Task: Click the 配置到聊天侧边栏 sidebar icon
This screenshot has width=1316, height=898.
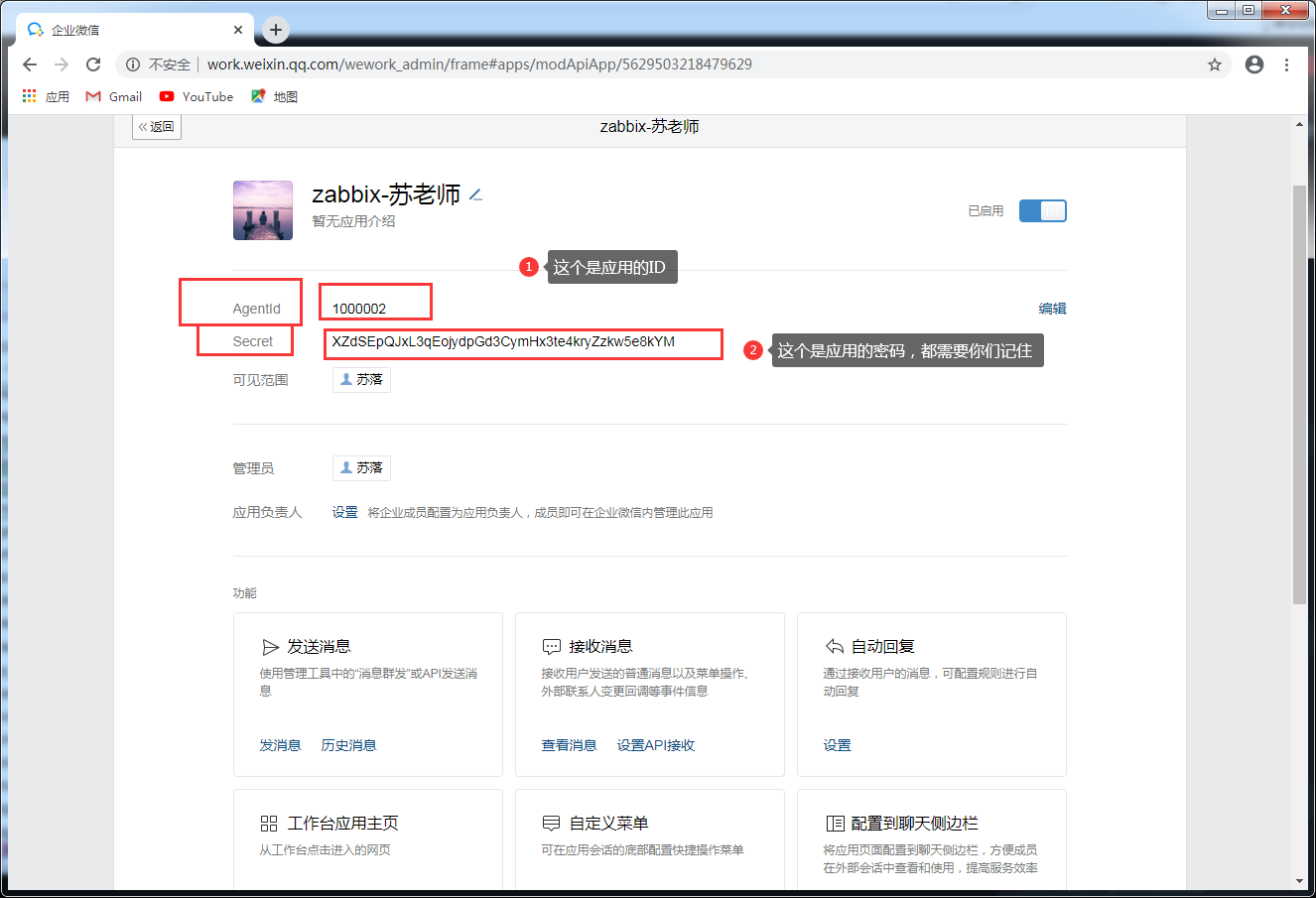Action: [x=835, y=824]
